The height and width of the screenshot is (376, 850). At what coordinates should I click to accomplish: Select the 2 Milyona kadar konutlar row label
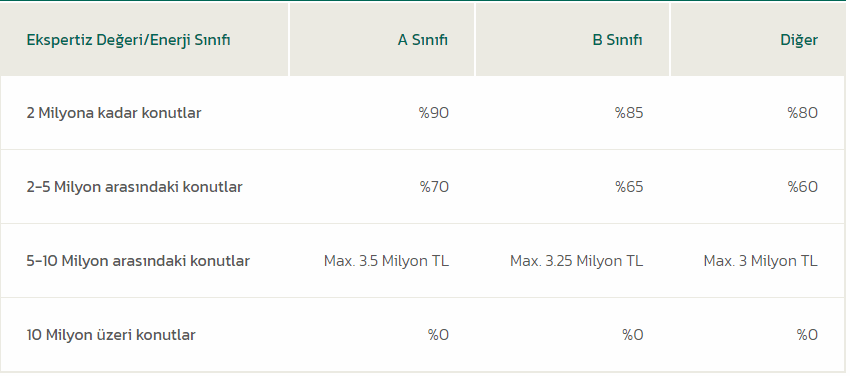click(114, 113)
